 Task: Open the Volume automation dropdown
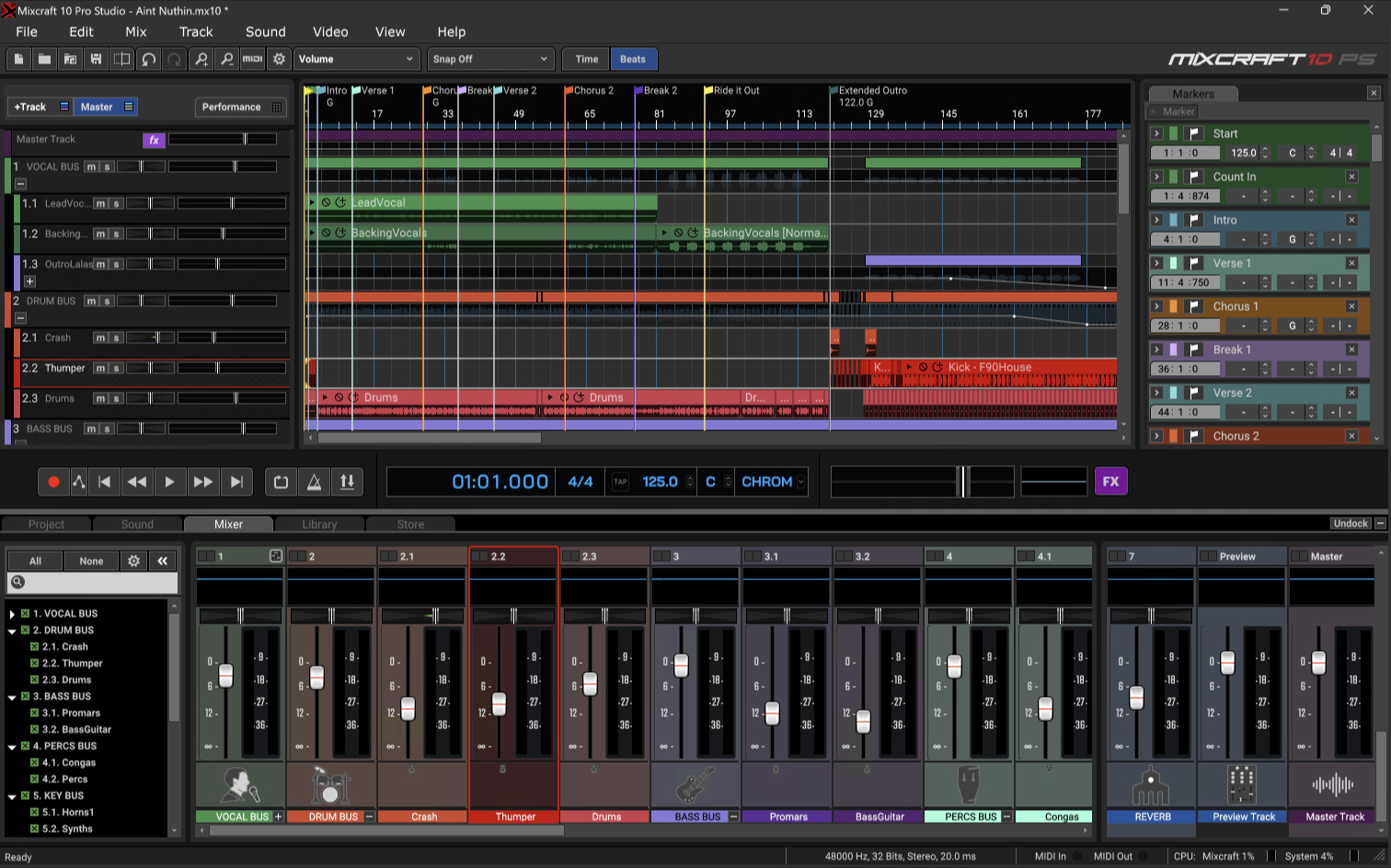point(357,59)
